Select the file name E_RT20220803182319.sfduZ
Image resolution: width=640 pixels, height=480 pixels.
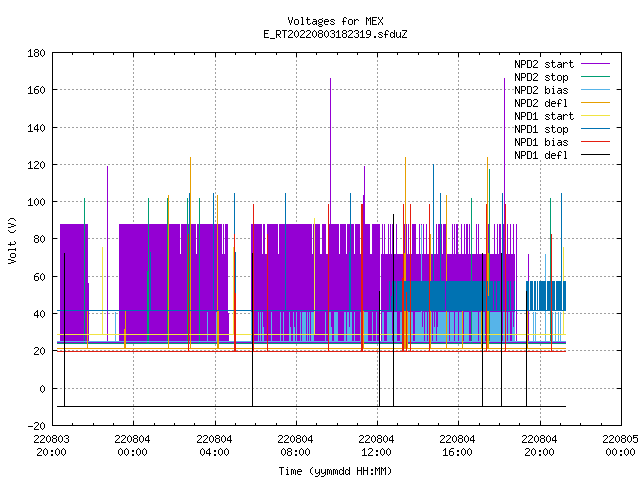click(x=335, y=34)
